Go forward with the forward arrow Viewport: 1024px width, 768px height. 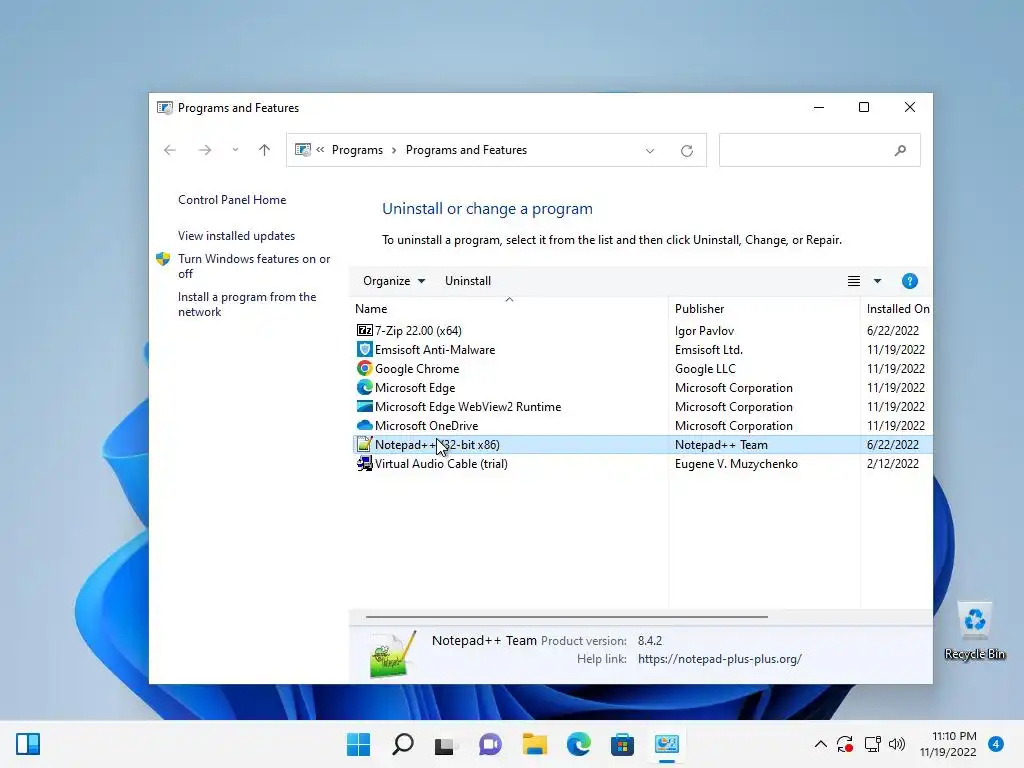coord(204,150)
